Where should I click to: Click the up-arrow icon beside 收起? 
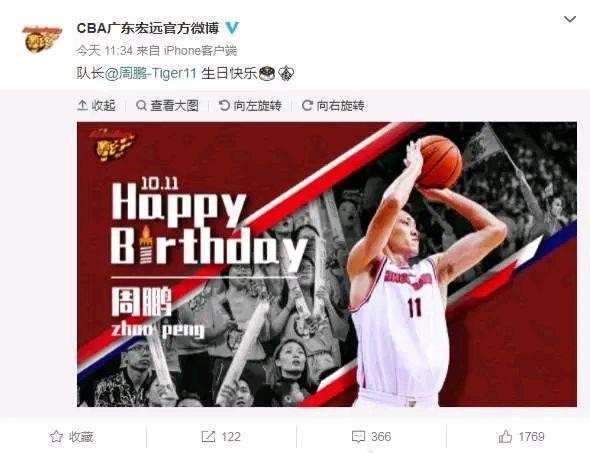(82, 106)
